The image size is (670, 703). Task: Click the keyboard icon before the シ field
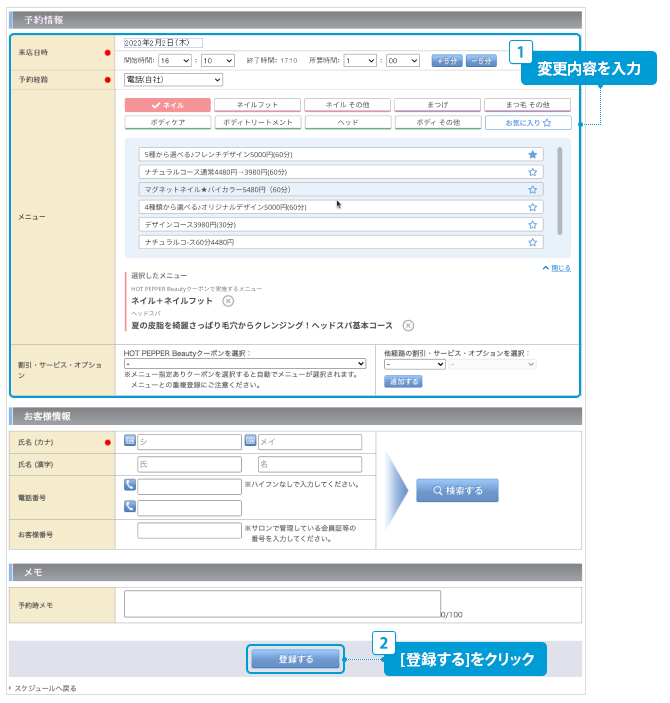[x=130, y=441]
